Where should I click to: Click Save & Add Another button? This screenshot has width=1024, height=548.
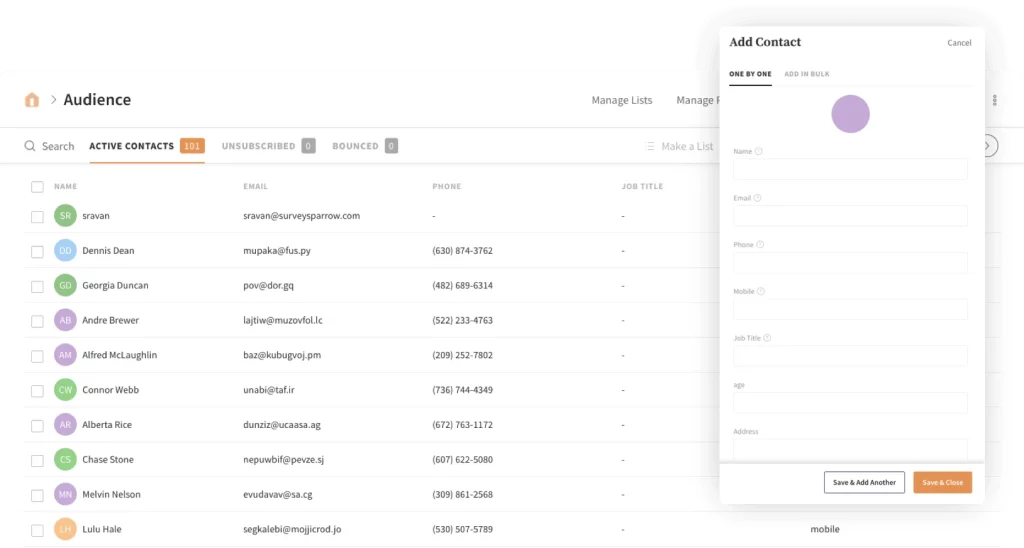point(864,482)
